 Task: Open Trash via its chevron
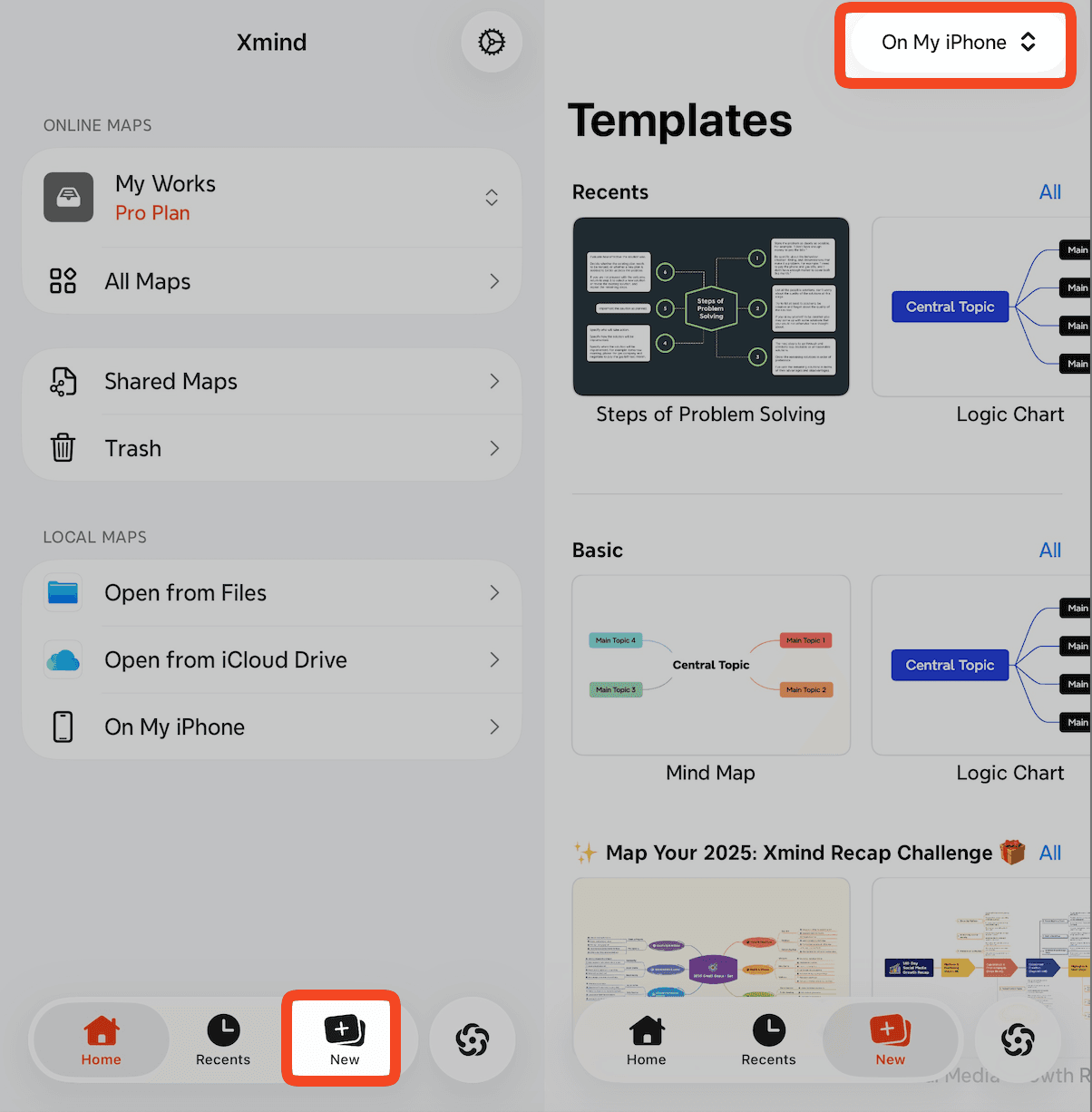pos(494,448)
